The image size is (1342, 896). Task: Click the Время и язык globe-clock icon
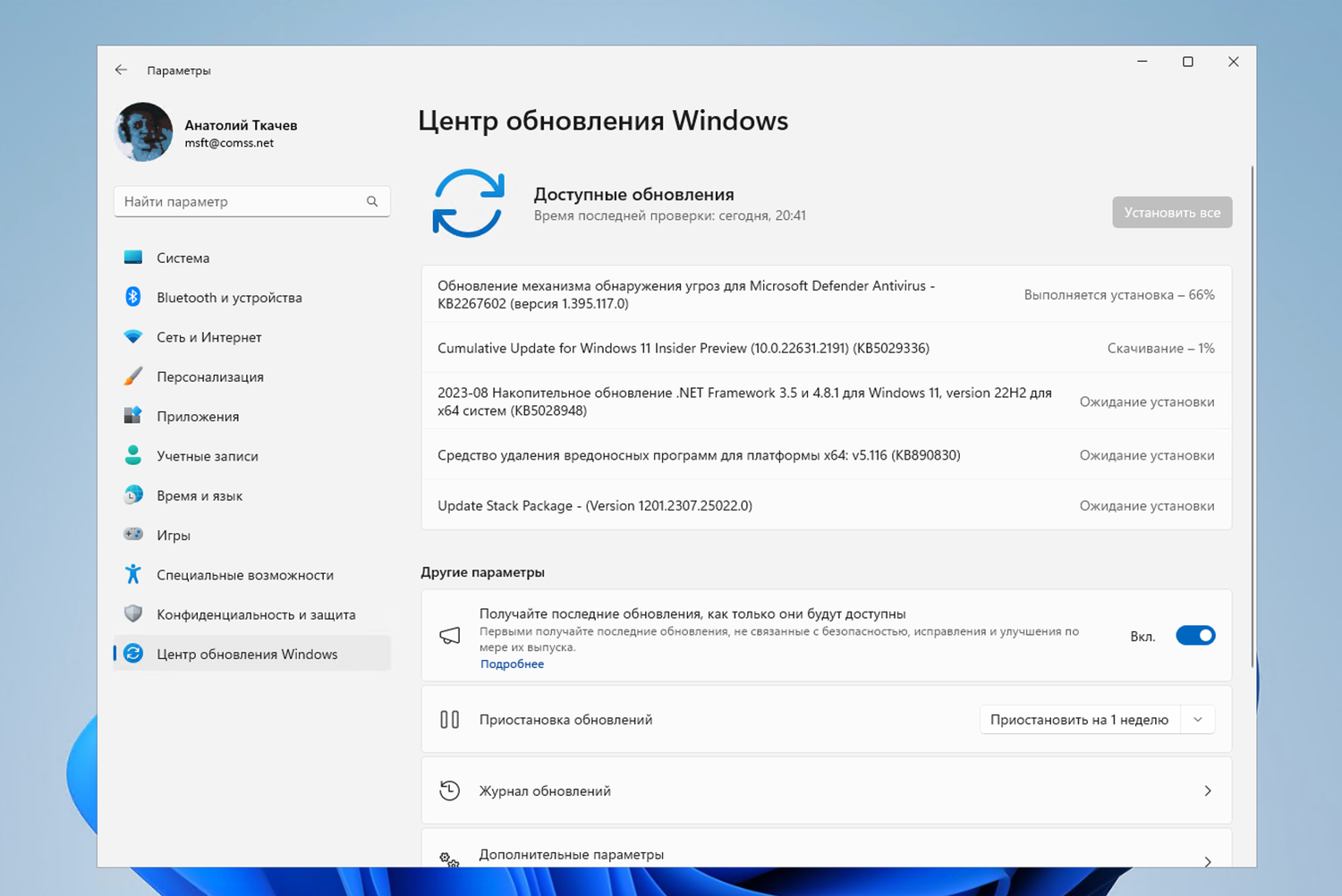(x=133, y=495)
